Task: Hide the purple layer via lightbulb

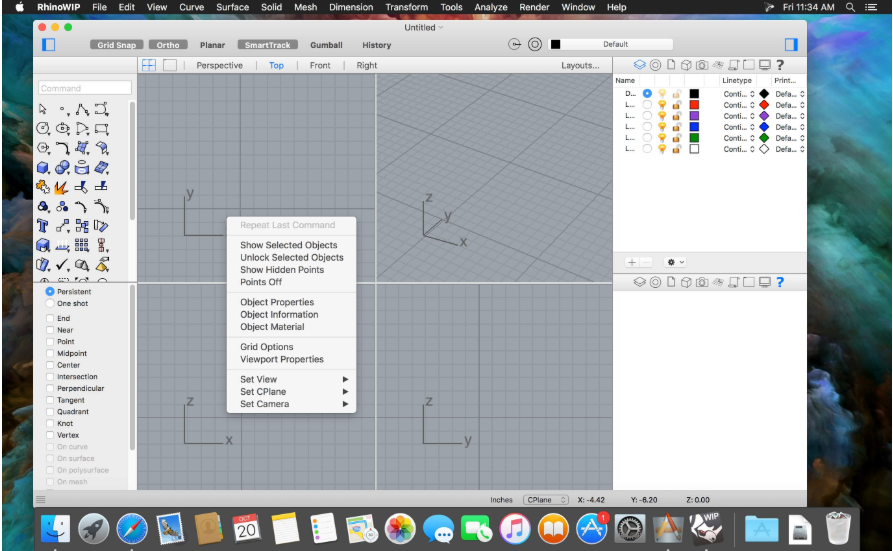Action: tap(662, 116)
